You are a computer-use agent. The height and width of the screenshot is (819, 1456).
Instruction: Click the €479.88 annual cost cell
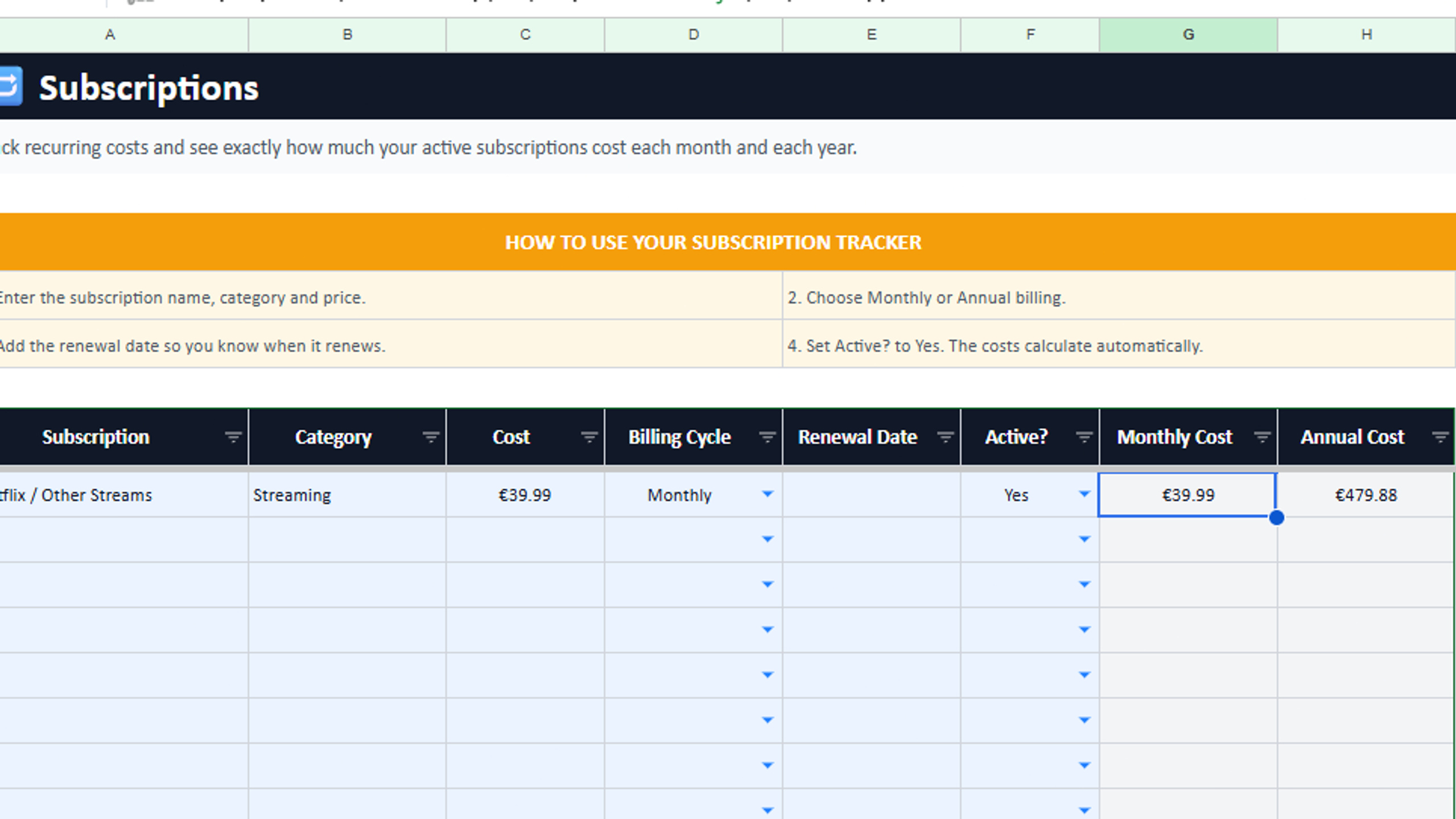tap(1366, 495)
